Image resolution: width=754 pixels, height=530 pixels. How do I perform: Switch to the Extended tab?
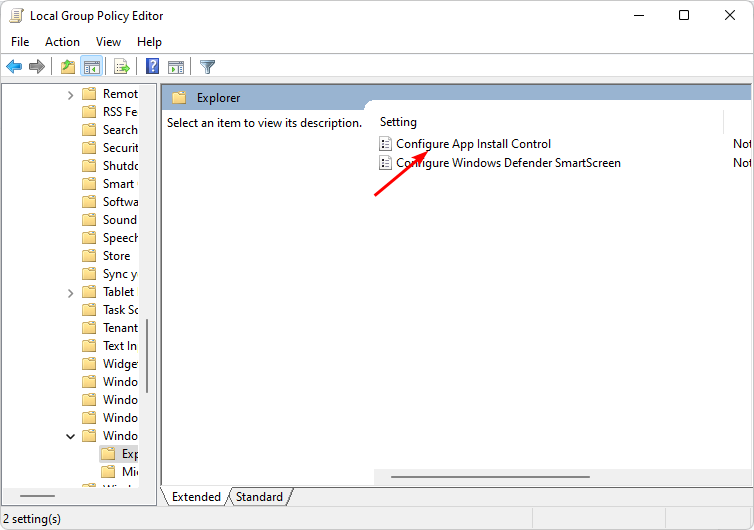[196, 496]
